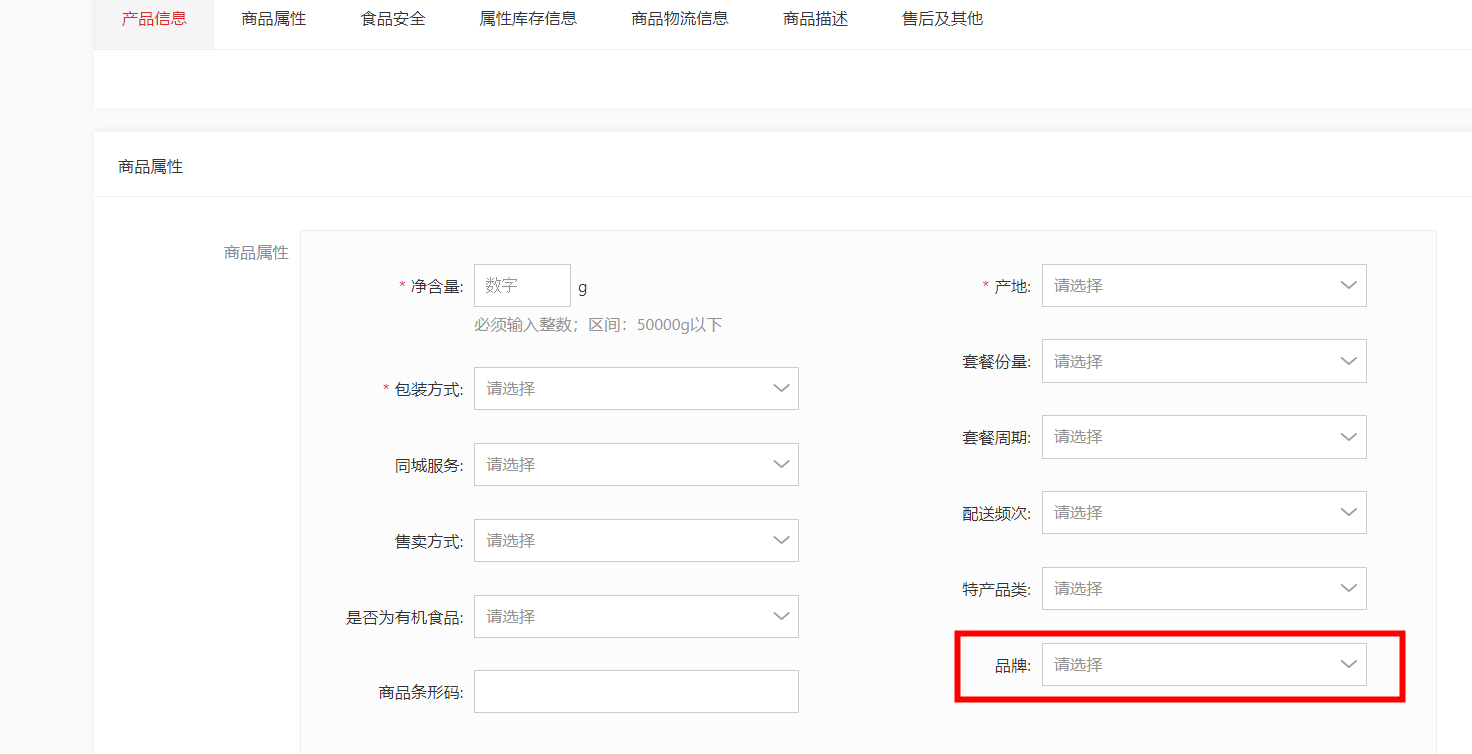
Task: Open the 是否为有机食品 dropdown
Action: [636, 617]
